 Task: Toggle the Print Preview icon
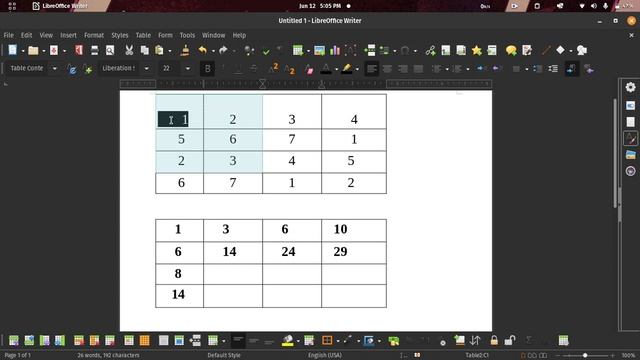click(x=110, y=50)
